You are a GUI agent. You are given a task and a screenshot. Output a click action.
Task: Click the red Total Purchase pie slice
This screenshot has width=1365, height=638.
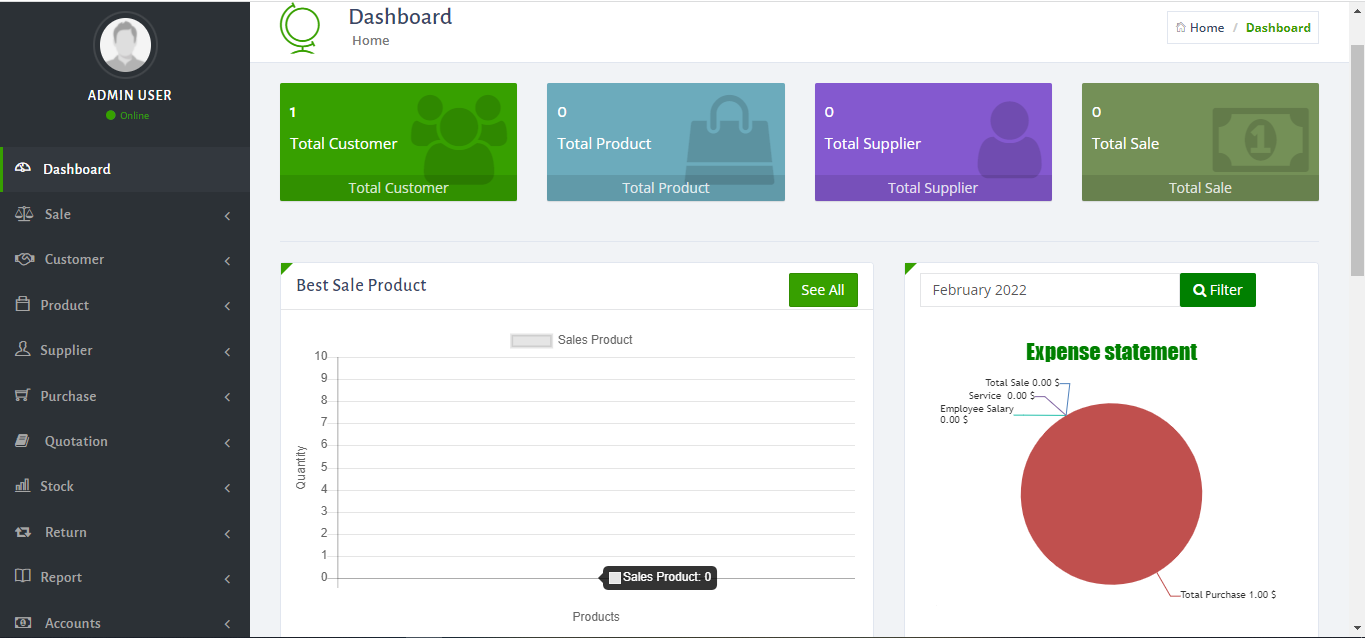[x=1111, y=493]
